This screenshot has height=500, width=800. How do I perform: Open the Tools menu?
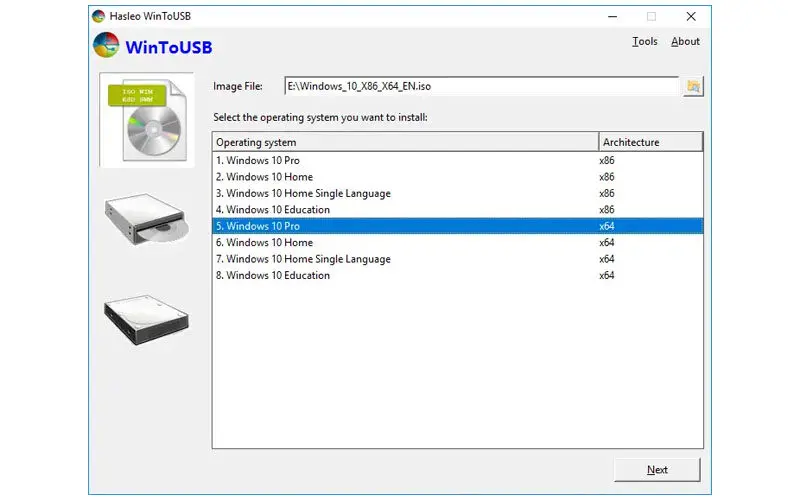644,41
